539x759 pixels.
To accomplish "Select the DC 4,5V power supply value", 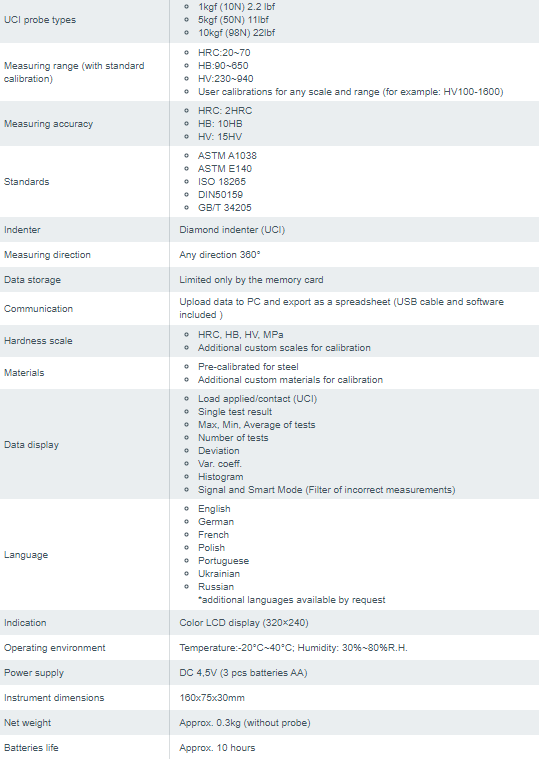I will point(243,673).
